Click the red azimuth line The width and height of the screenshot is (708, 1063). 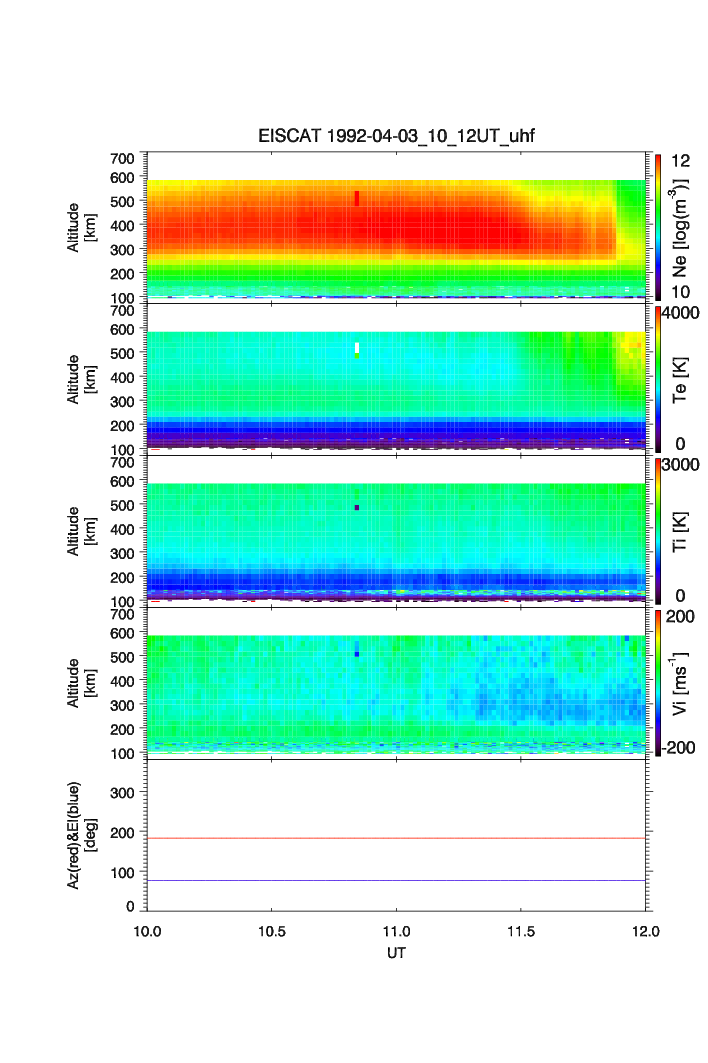coord(396,839)
